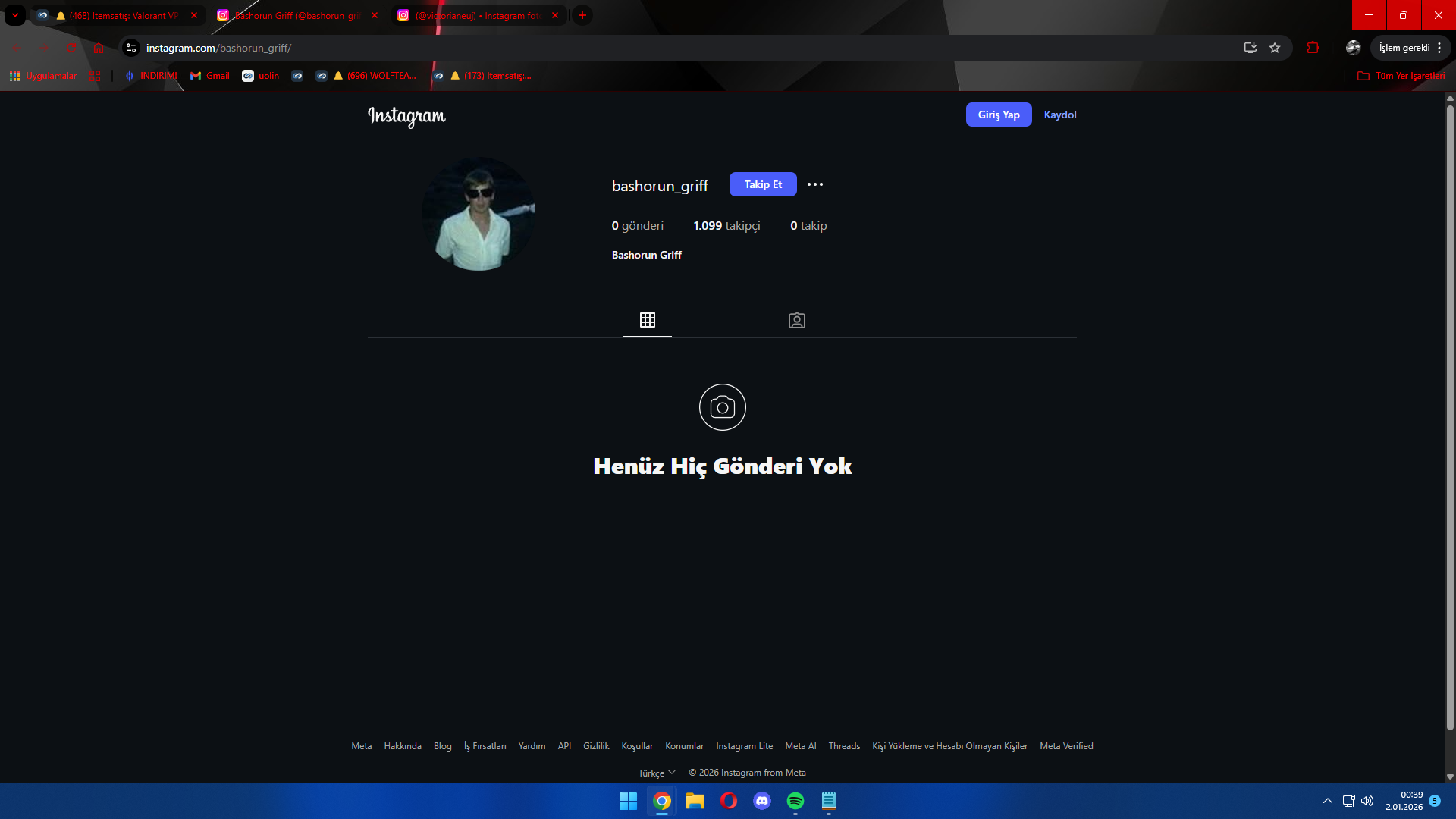The width and height of the screenshot is (1456, 819).
Task: Select the Bashorun Griff Instagram tab
Action: [297, 15]
